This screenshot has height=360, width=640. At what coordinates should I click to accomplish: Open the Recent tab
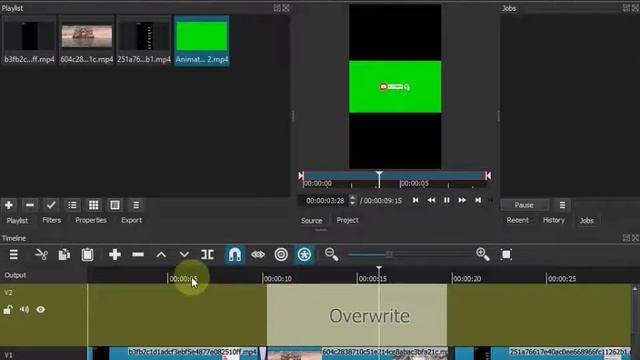click(517, 220)
